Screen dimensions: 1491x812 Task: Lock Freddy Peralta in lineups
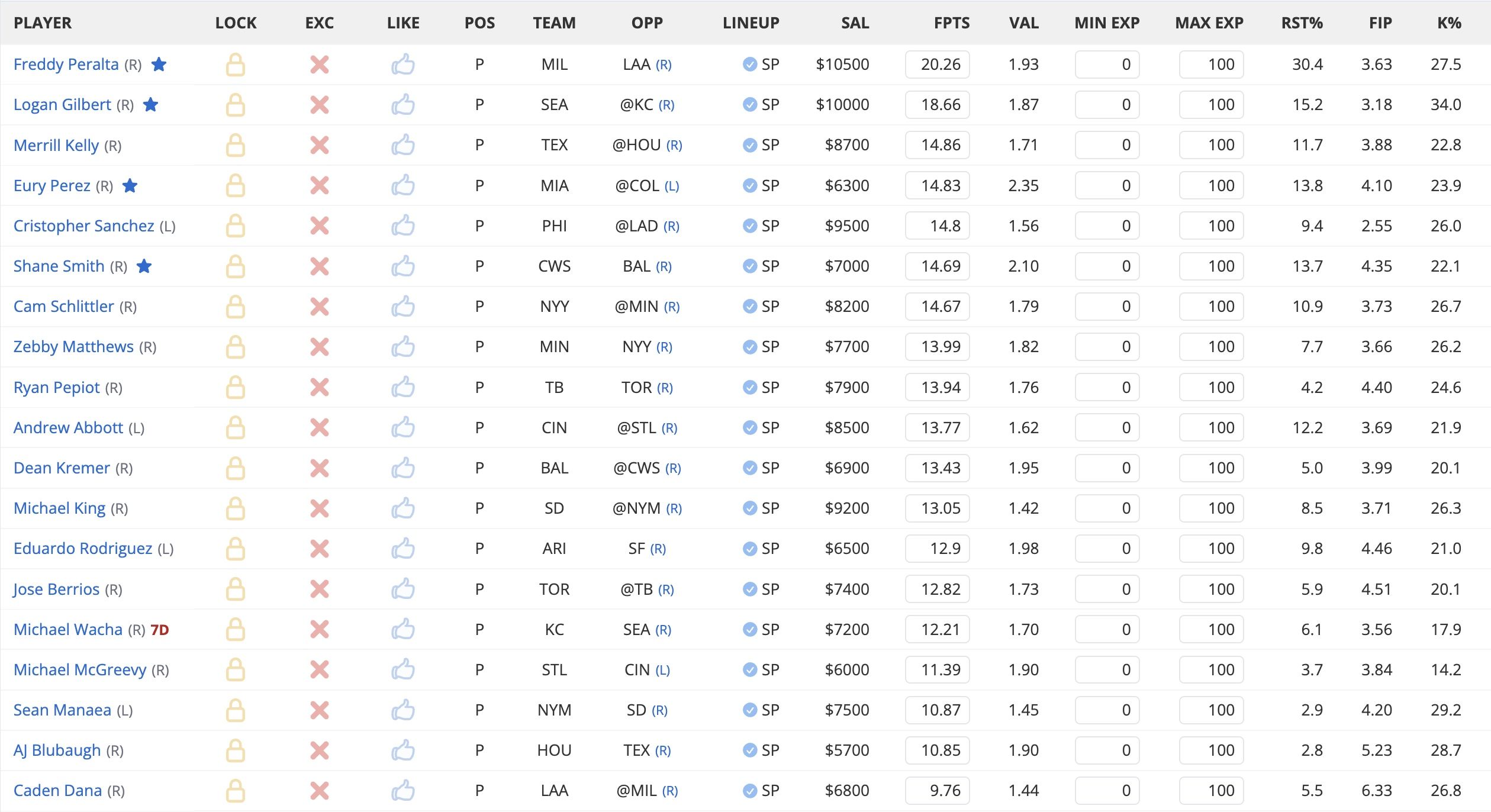pyautogui.click(x=235, y=65)
